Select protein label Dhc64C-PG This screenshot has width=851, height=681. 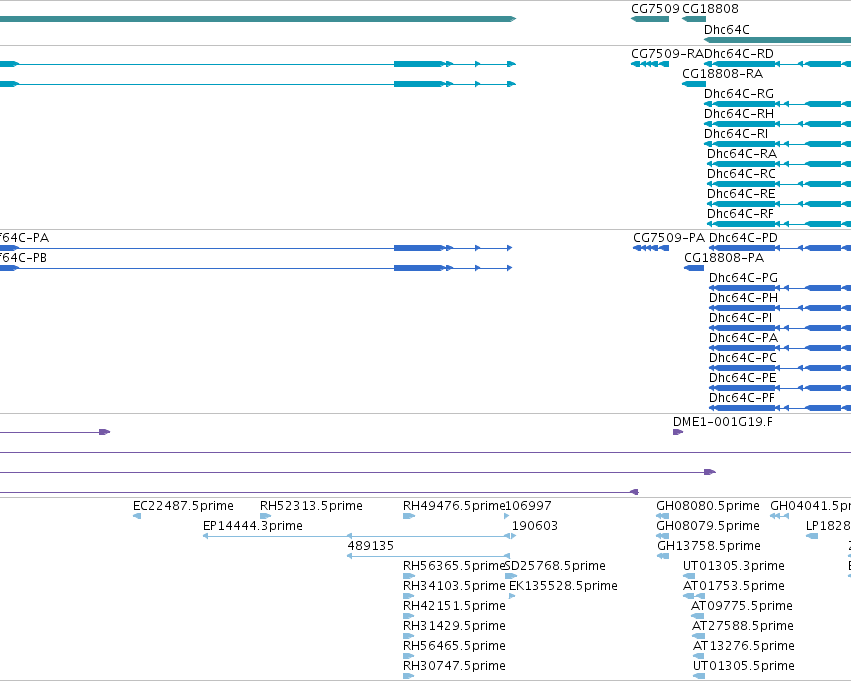pos(744,278)
